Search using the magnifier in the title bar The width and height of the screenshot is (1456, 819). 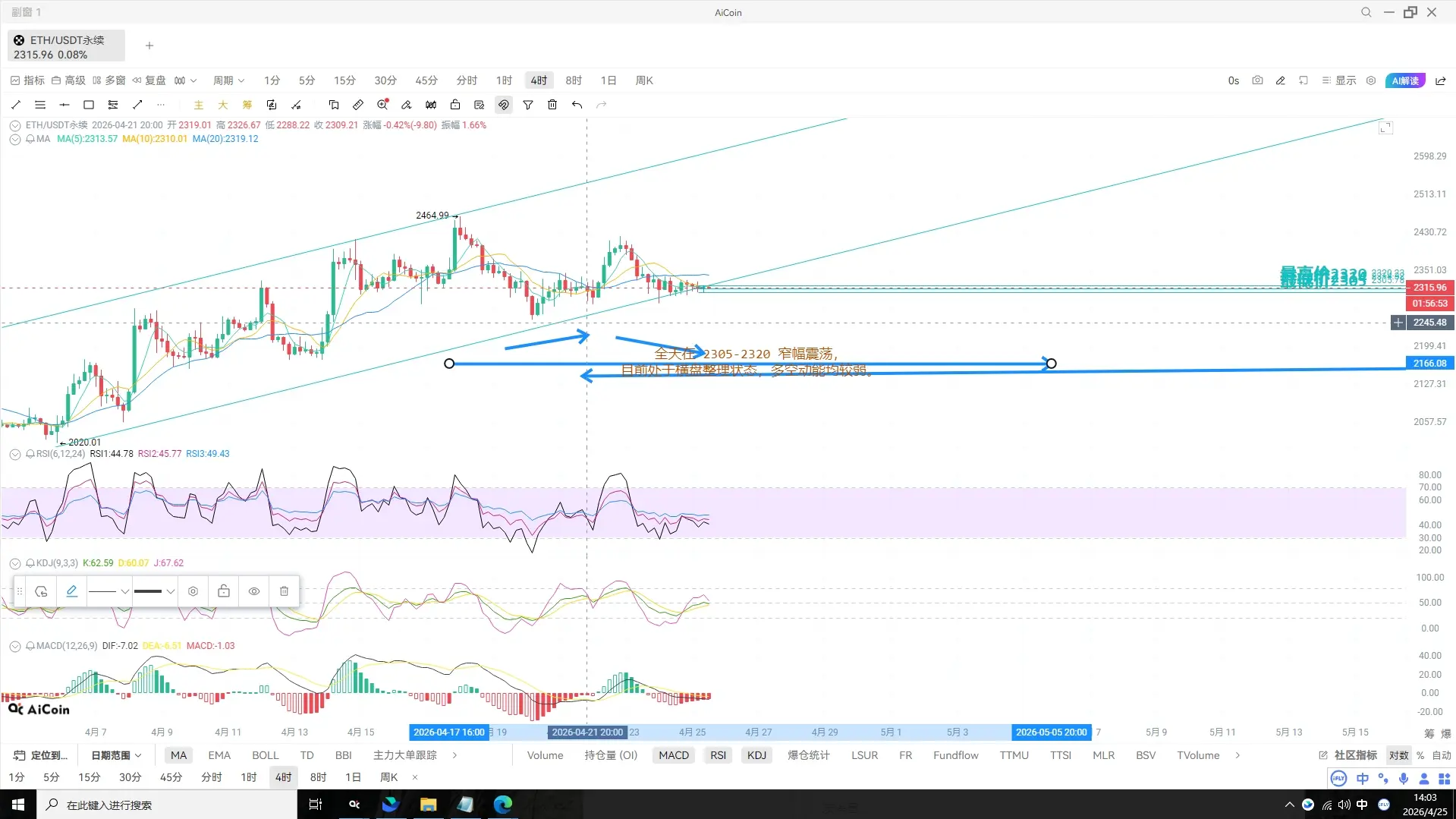click(x=1366, y=12)
